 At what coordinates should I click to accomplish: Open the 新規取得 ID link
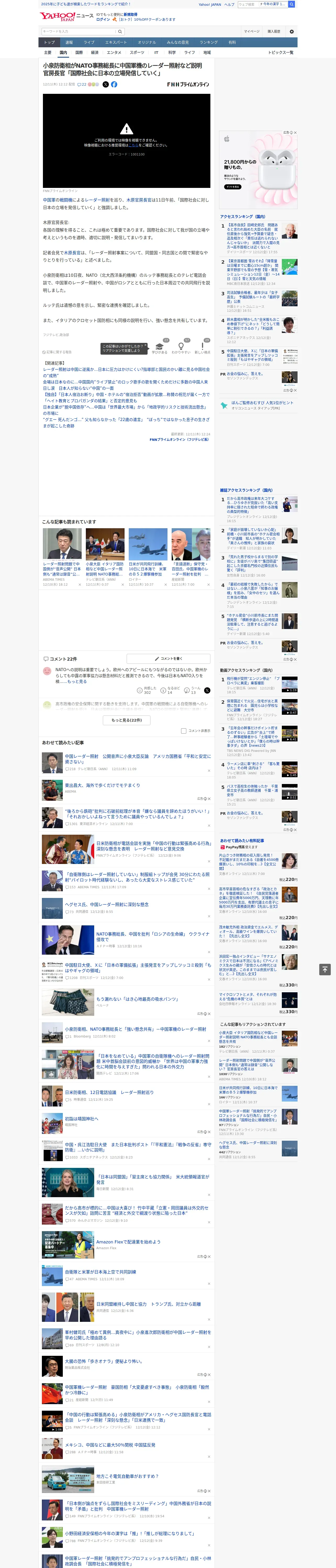coord(131,14)
